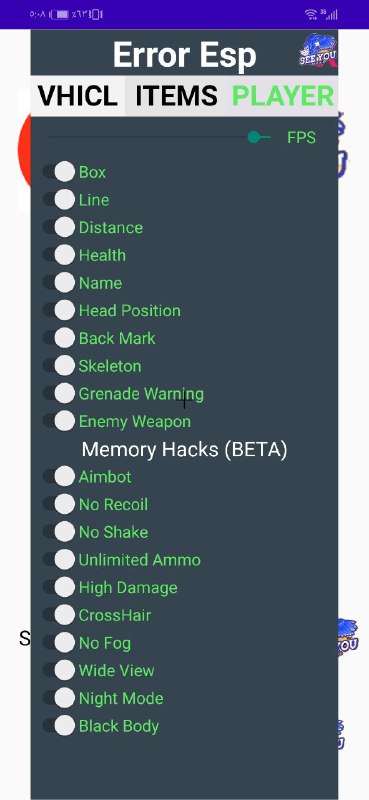Viewport: 369px width, 800px height.
Task: Toggle the Box switch
Action: (58, 172)
